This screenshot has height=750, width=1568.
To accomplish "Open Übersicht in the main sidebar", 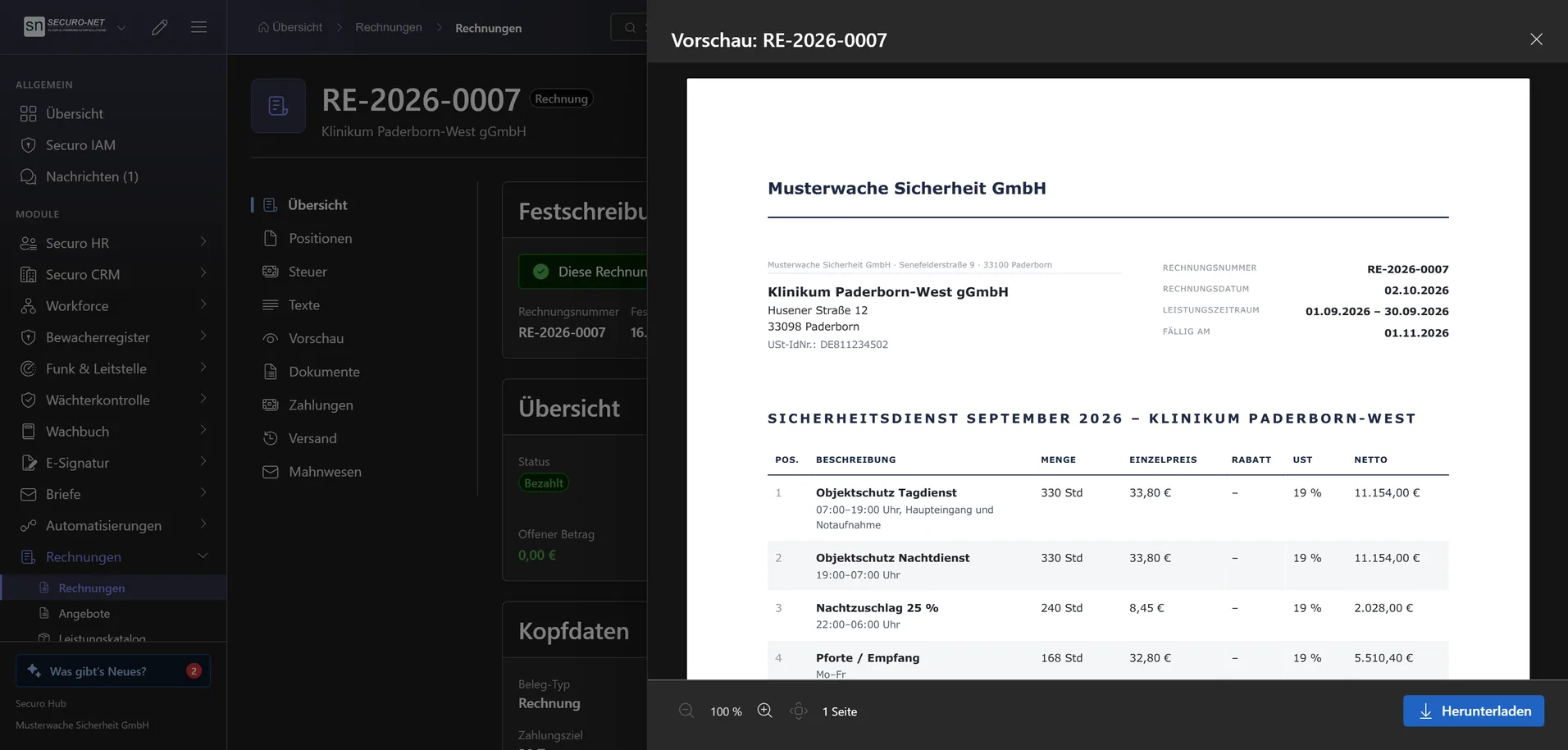I will tap(113, 113).
